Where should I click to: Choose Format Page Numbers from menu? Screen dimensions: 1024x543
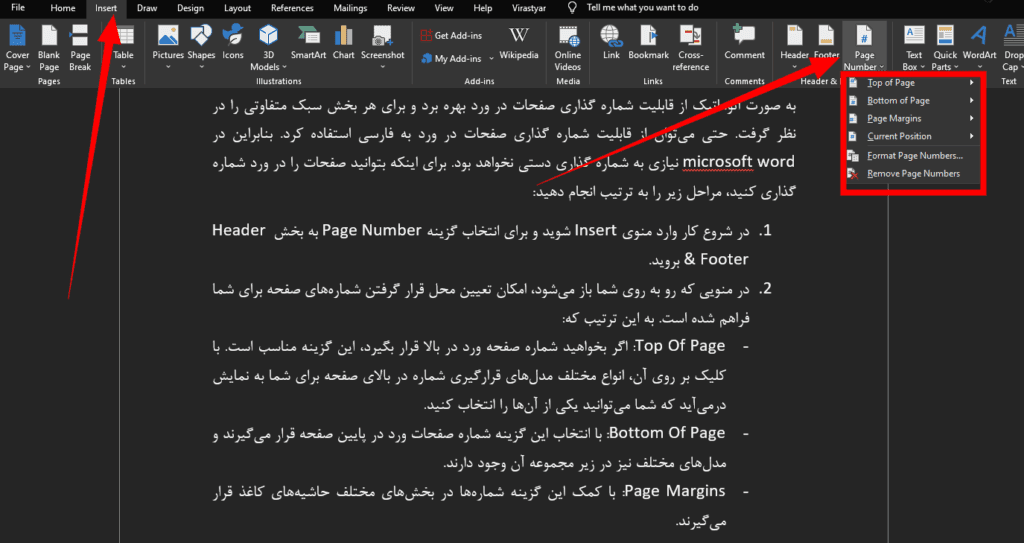click(x=914, y=155)
